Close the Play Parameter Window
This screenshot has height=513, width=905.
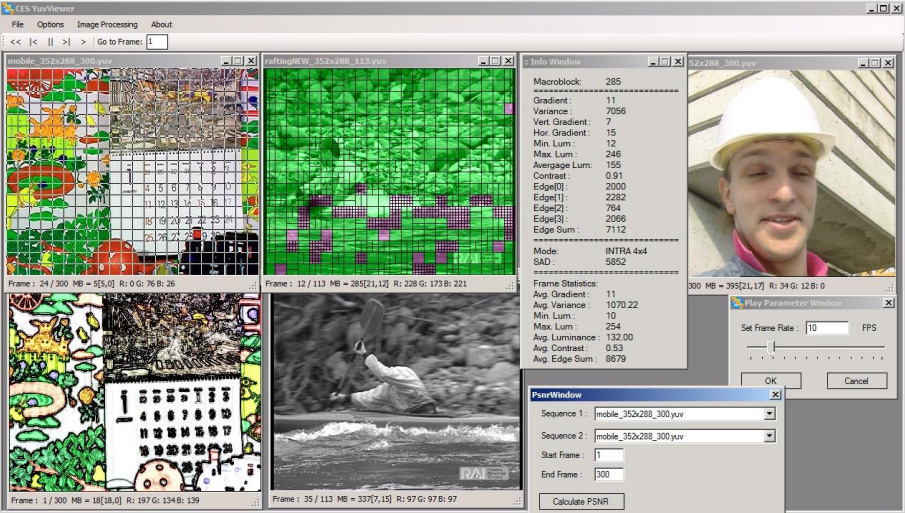coord(889,303)
